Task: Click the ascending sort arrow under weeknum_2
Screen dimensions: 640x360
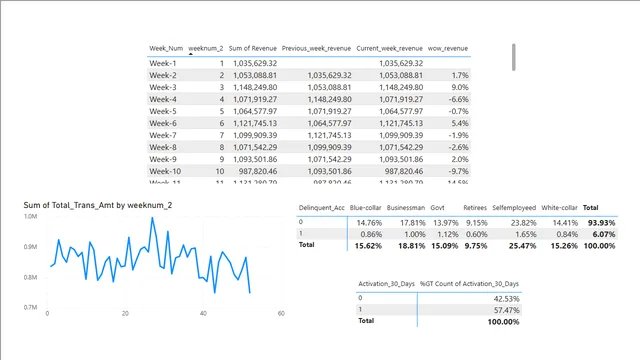Action: pos(191,53)
